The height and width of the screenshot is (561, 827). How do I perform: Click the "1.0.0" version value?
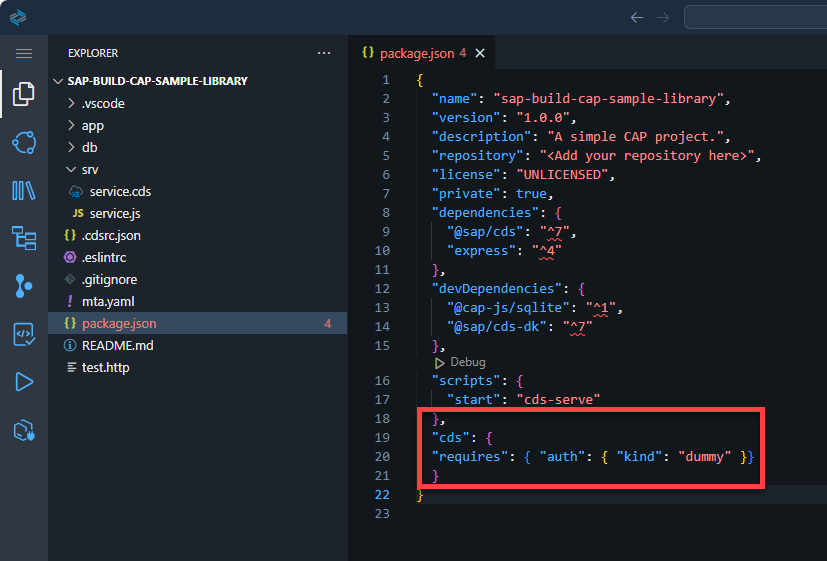(x=543, y=118)
